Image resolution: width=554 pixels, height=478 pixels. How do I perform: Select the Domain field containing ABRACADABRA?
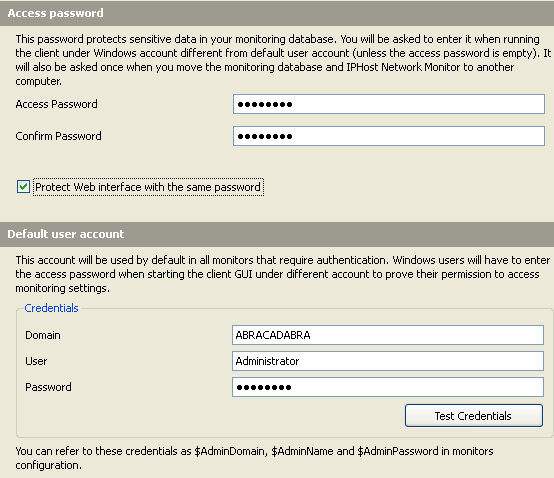pyautogui.click(x=388, y=335)
